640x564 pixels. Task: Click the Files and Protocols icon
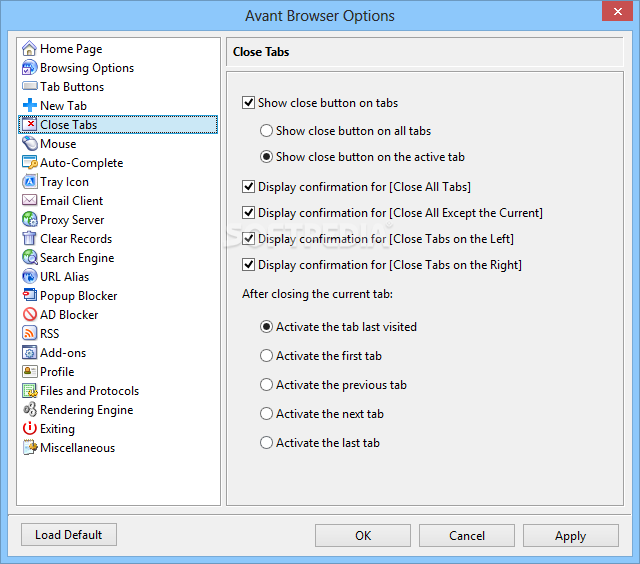click(x=29, y=391)
